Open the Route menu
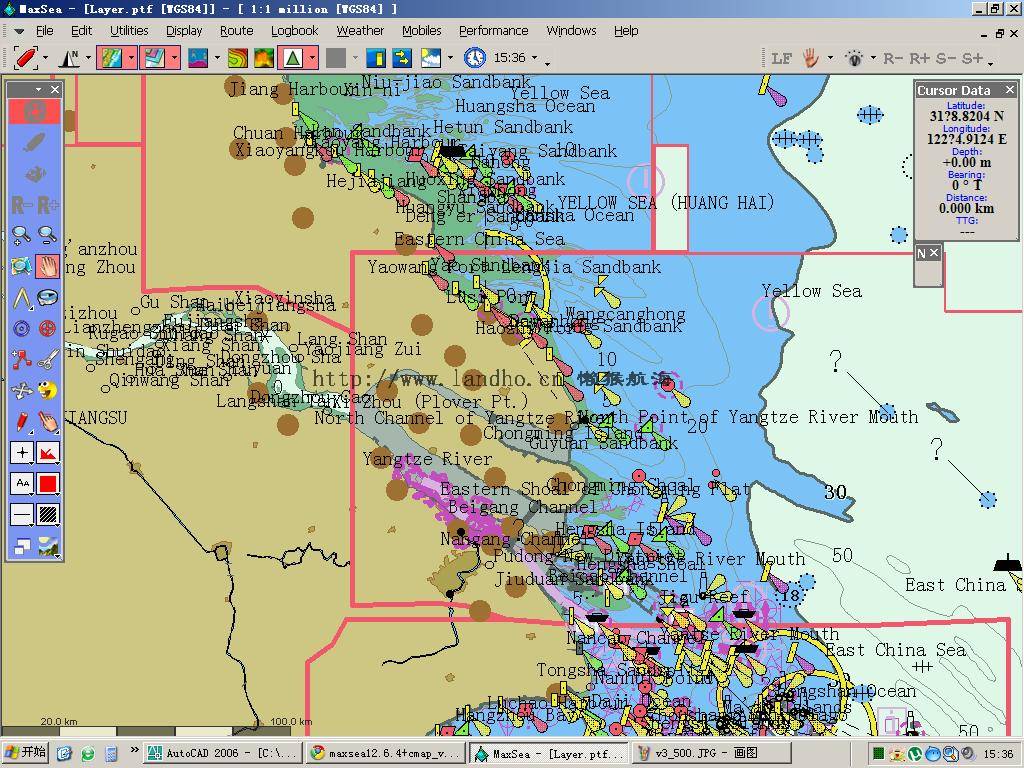1024x768 pixels. tap(236, 31)
